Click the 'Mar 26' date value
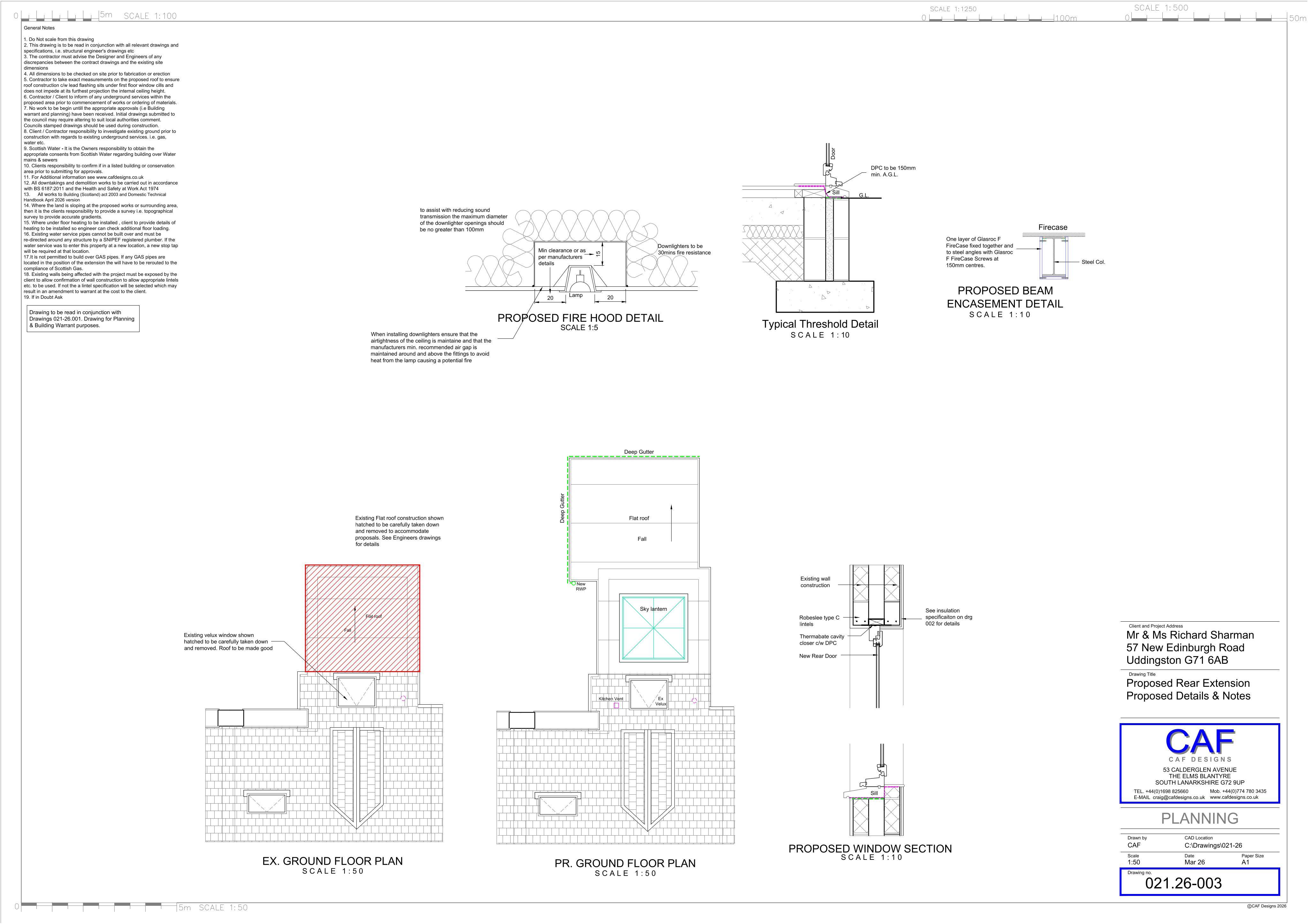Viewport: 1308px width, 924px height. 1195,862
